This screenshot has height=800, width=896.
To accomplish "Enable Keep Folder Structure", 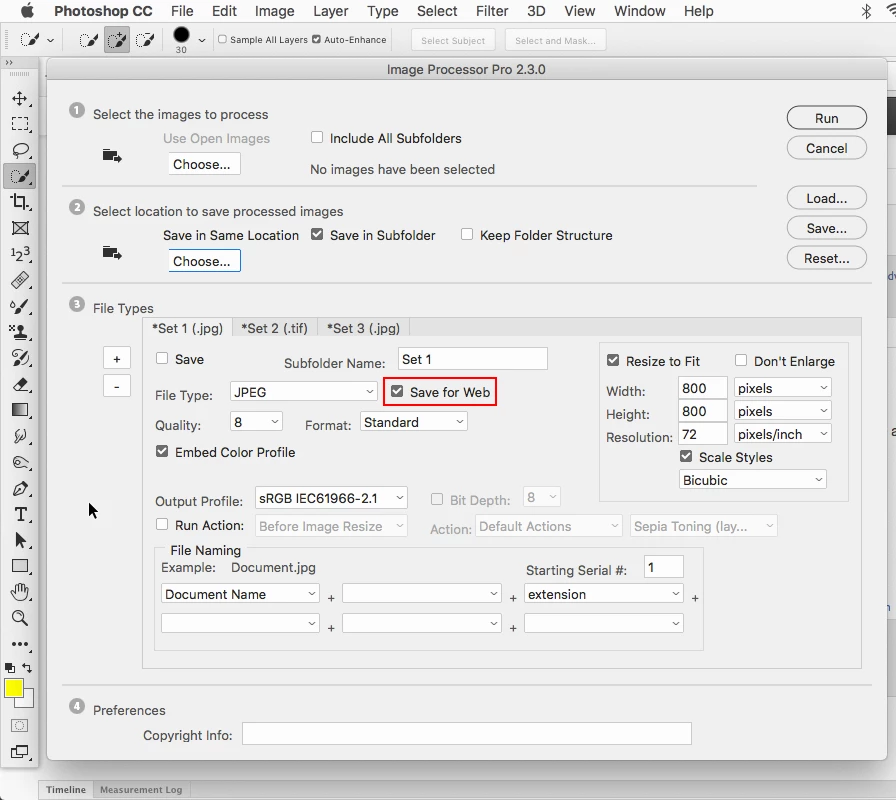I will coord(467,234).
